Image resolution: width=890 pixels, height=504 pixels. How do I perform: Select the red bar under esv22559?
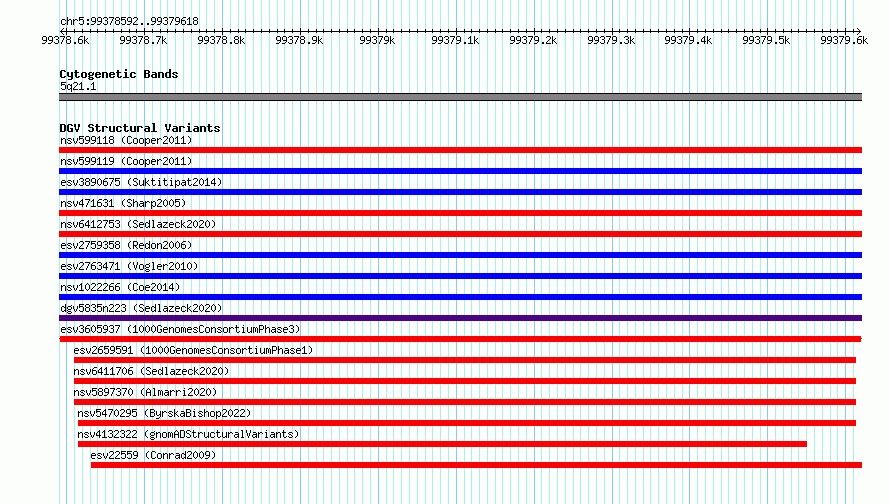tap(476, 465)
